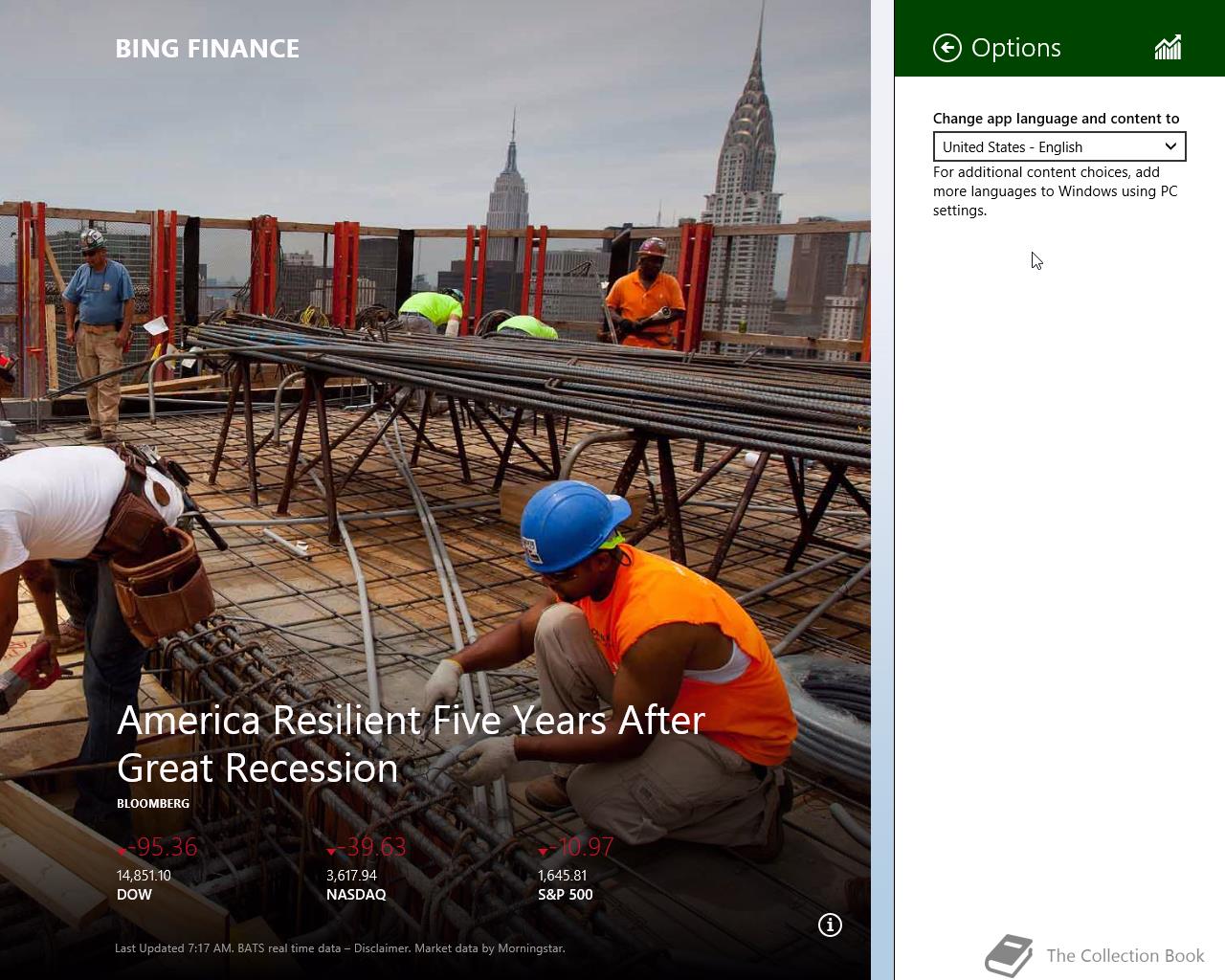The width and height of the screenshot is (1225, 980).
Task: Open the DOW index quote
Action: tap(158, 869)
